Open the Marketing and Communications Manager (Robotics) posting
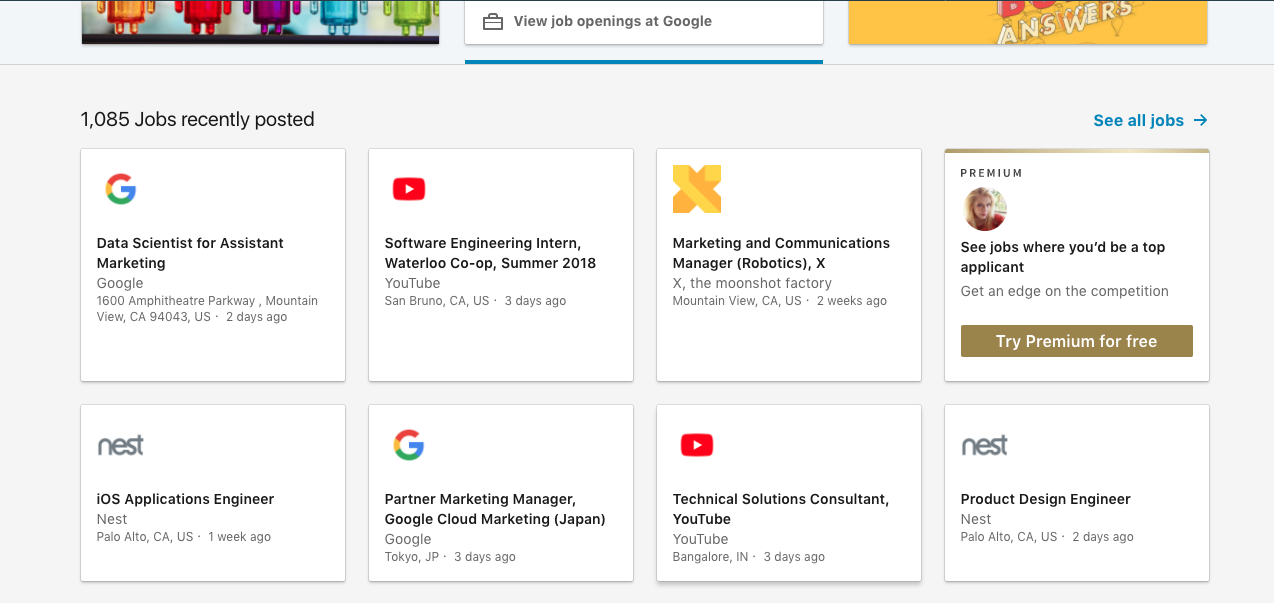 781,253
